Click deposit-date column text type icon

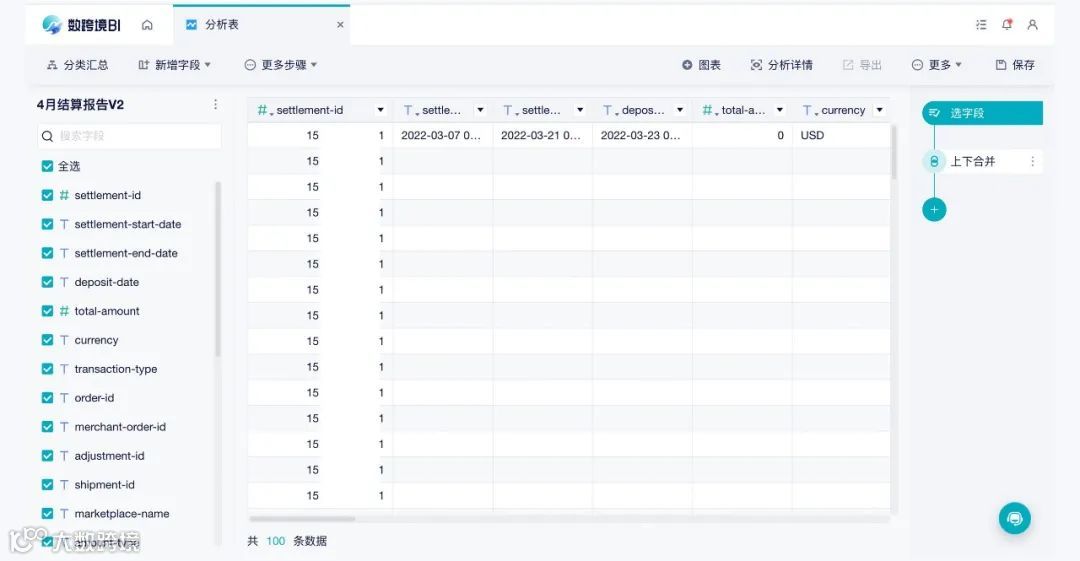click(x=609, y=110)
